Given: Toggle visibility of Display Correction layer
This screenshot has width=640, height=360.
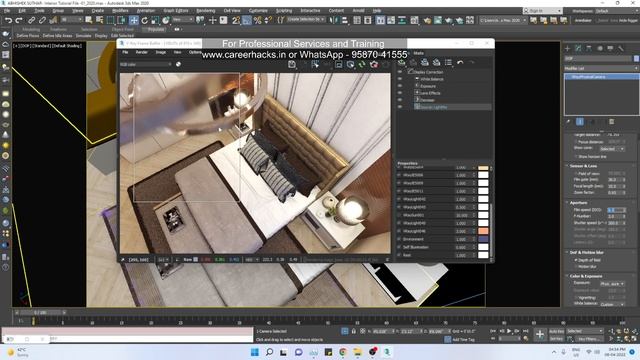Looking at the screenshot, I should point(400,71).
